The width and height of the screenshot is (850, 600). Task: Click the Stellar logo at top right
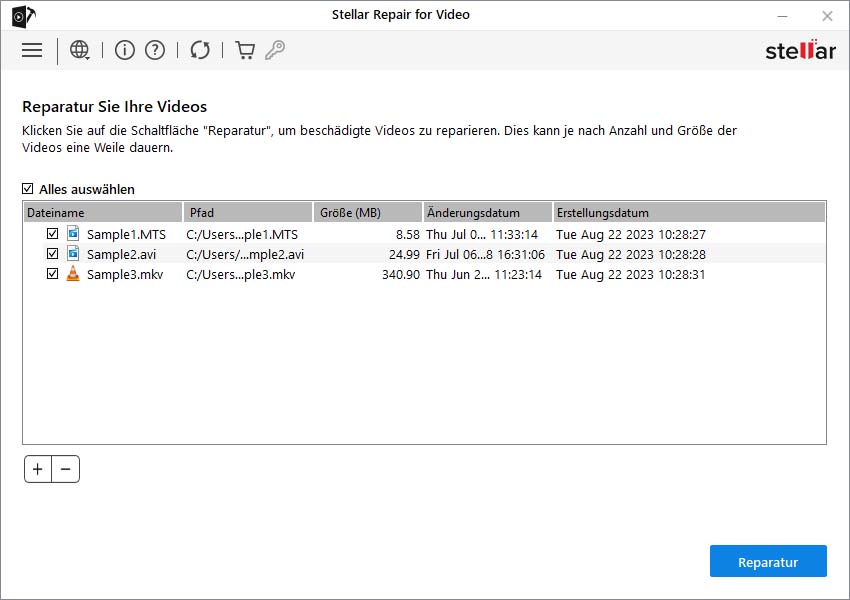tap(800, 51)
